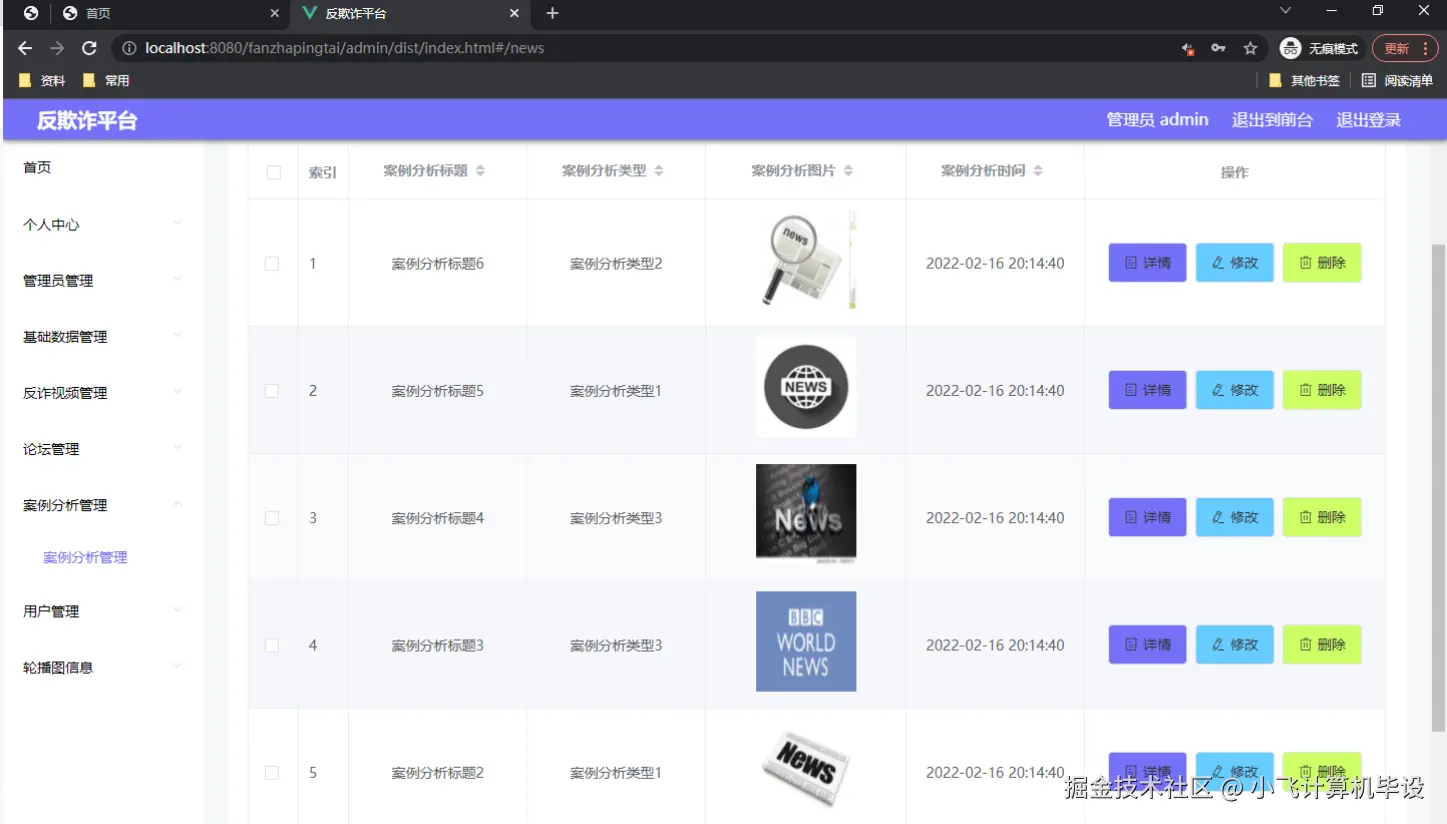Viewport: 1447px width, 824px height.
Task: Click 修改 for 案例分析标题5
Action: (1235, 390)
